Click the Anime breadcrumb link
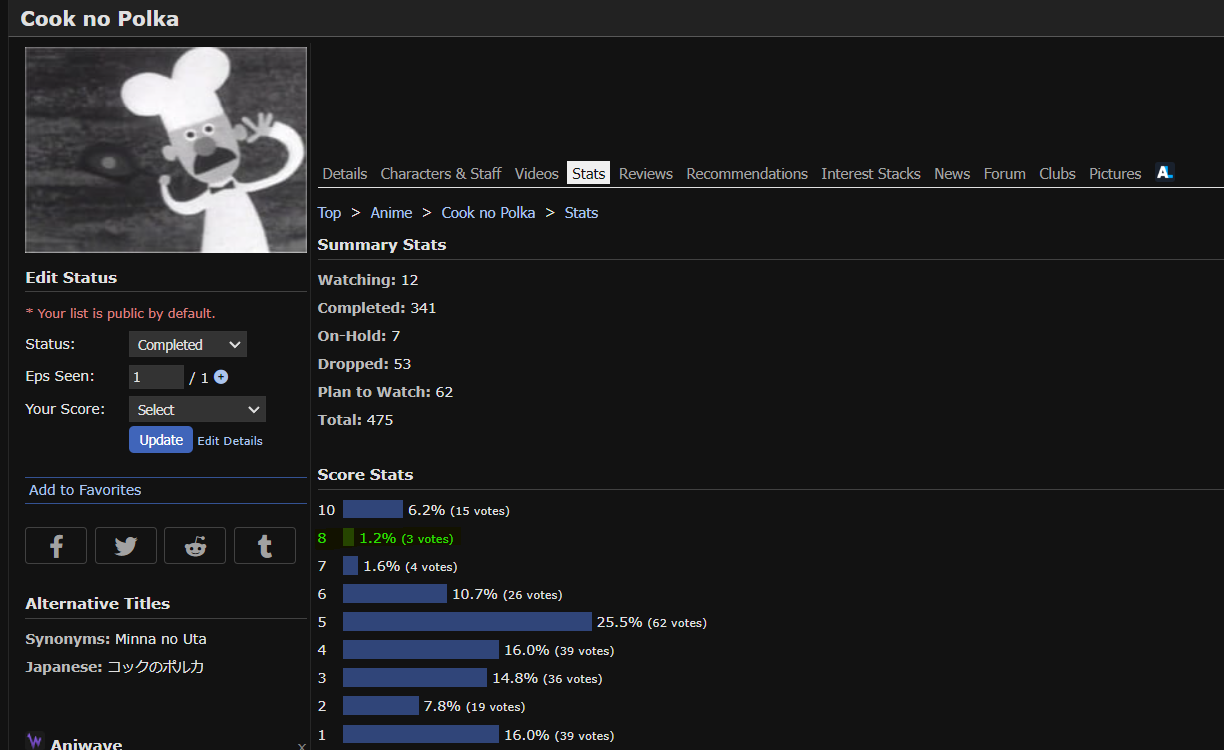The width and height of the screenshot is (1224, 750). pos(391,212)
